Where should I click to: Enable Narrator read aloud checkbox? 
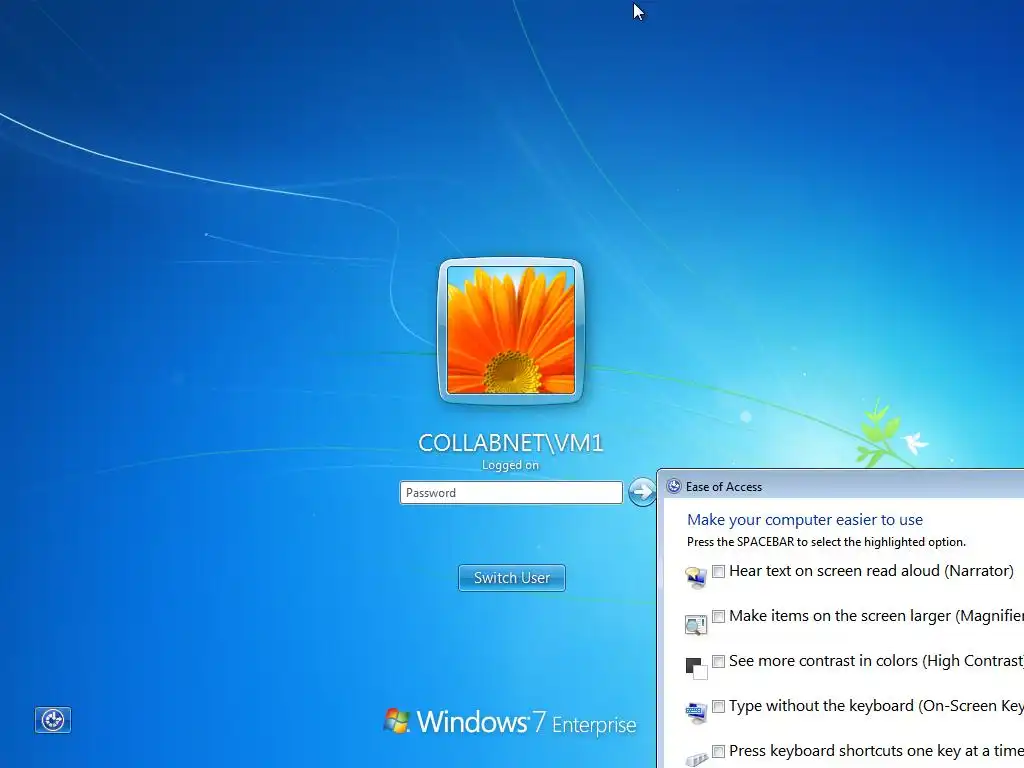point(718,571)
